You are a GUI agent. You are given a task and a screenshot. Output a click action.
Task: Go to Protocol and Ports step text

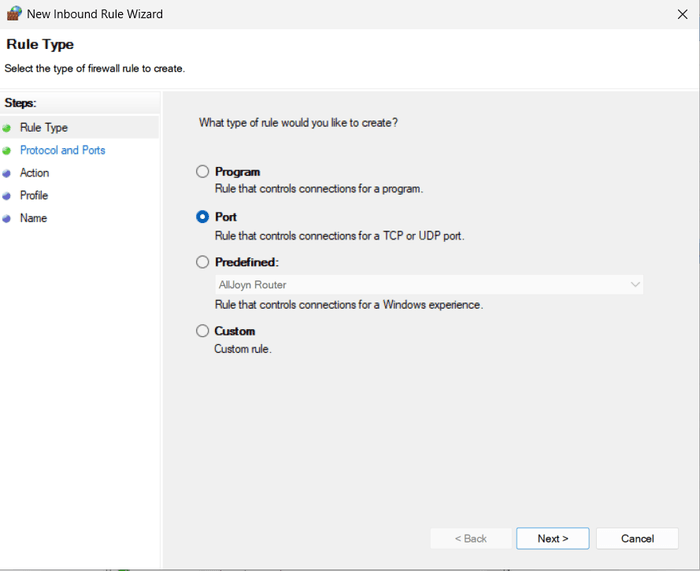(62, 150)
